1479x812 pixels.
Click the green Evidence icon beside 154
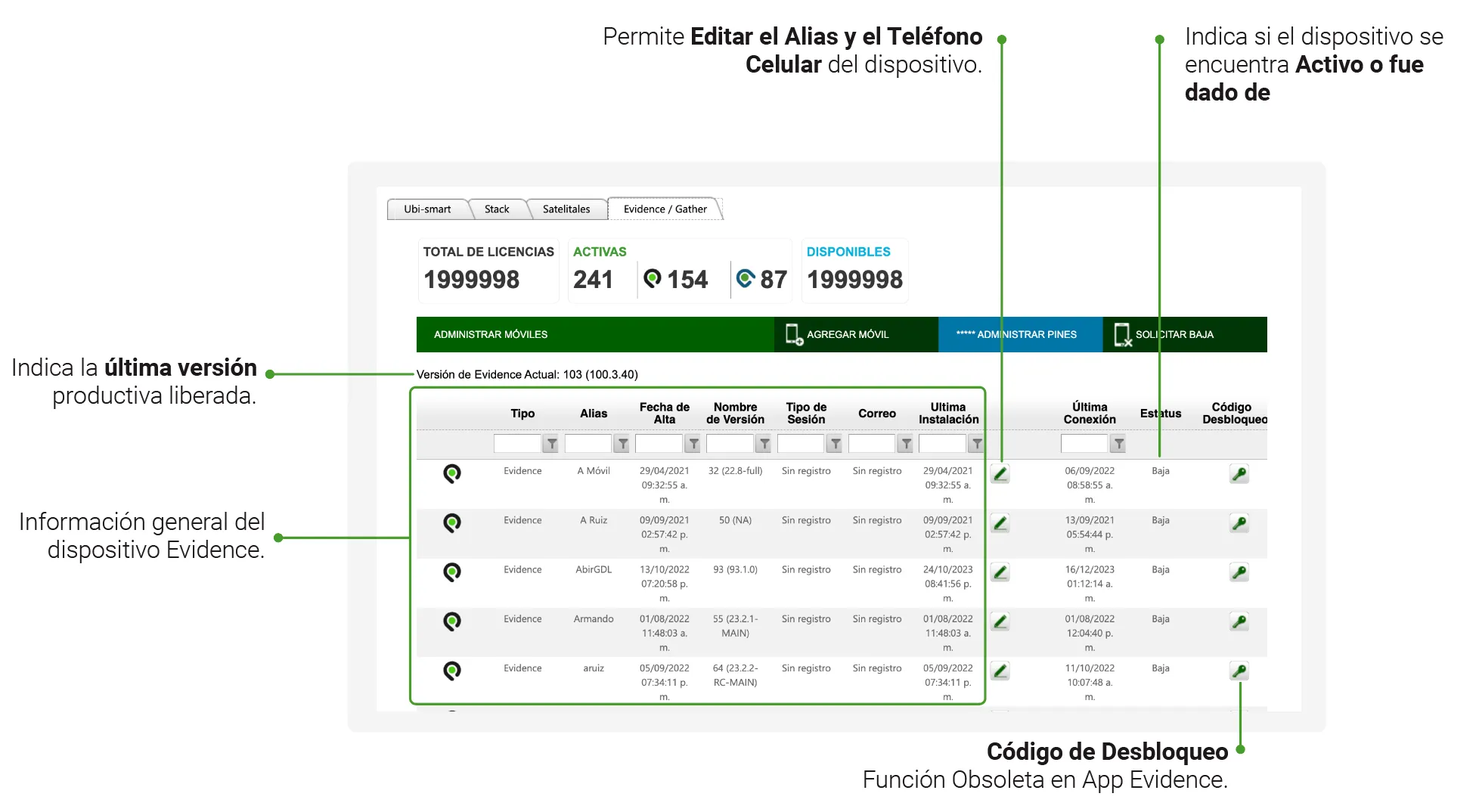[653, 279]
